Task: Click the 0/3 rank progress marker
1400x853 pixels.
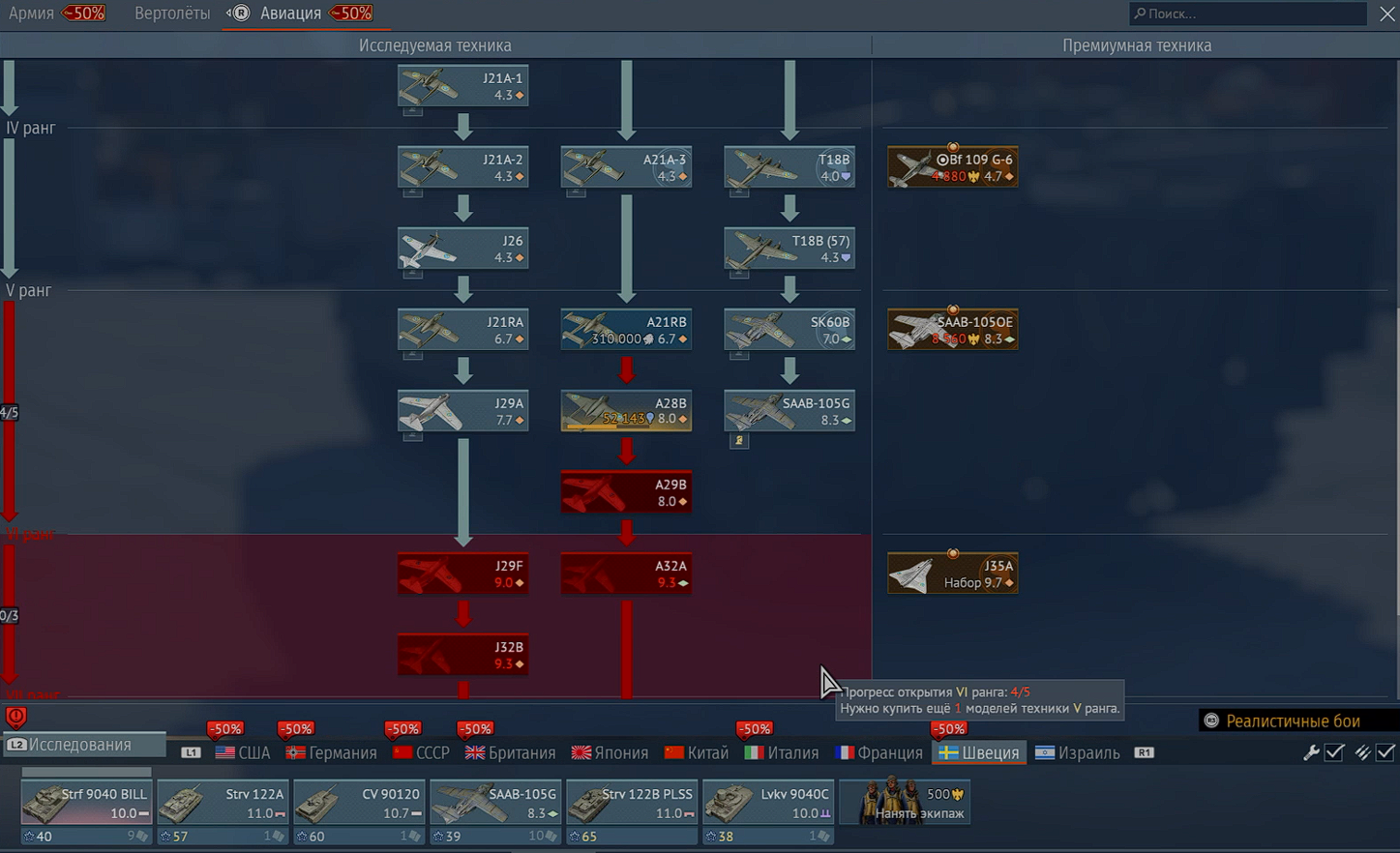Action: click(9, 615)
